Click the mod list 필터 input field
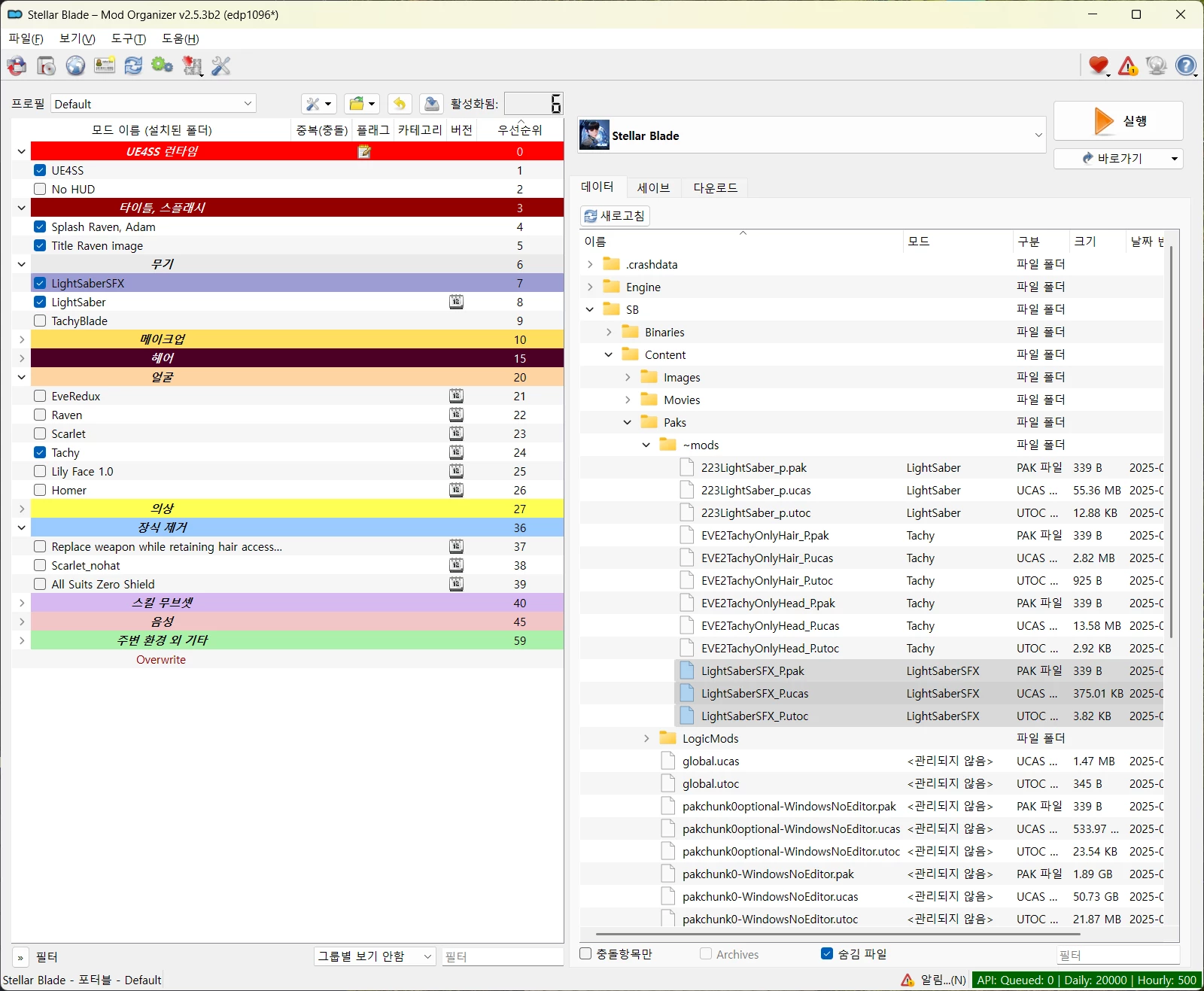This screenshot has height=991, width=1204. pos(502,956)
